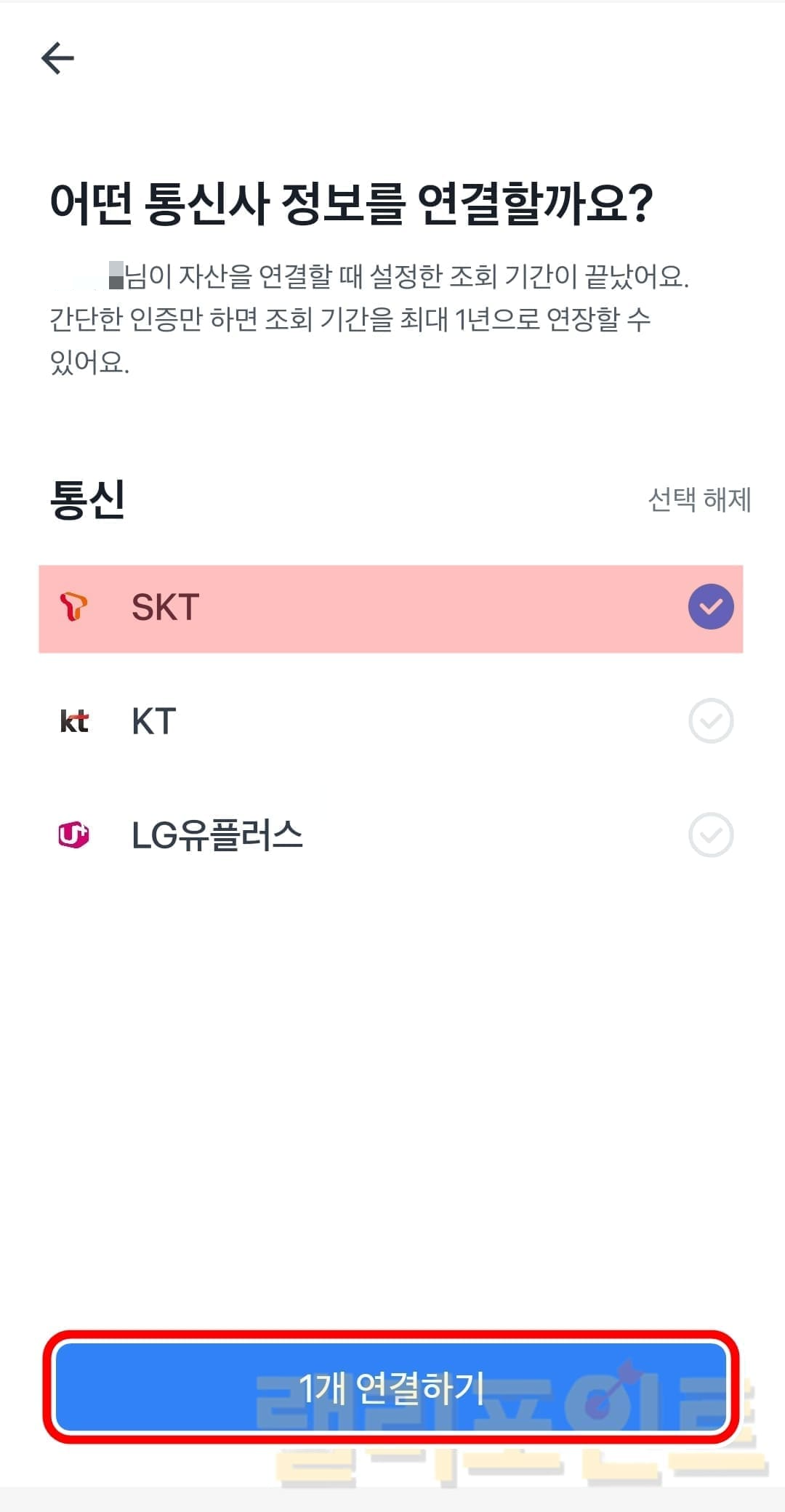
Task: Uncheck the SKT purple checkmark
Action: click(710, 607)
